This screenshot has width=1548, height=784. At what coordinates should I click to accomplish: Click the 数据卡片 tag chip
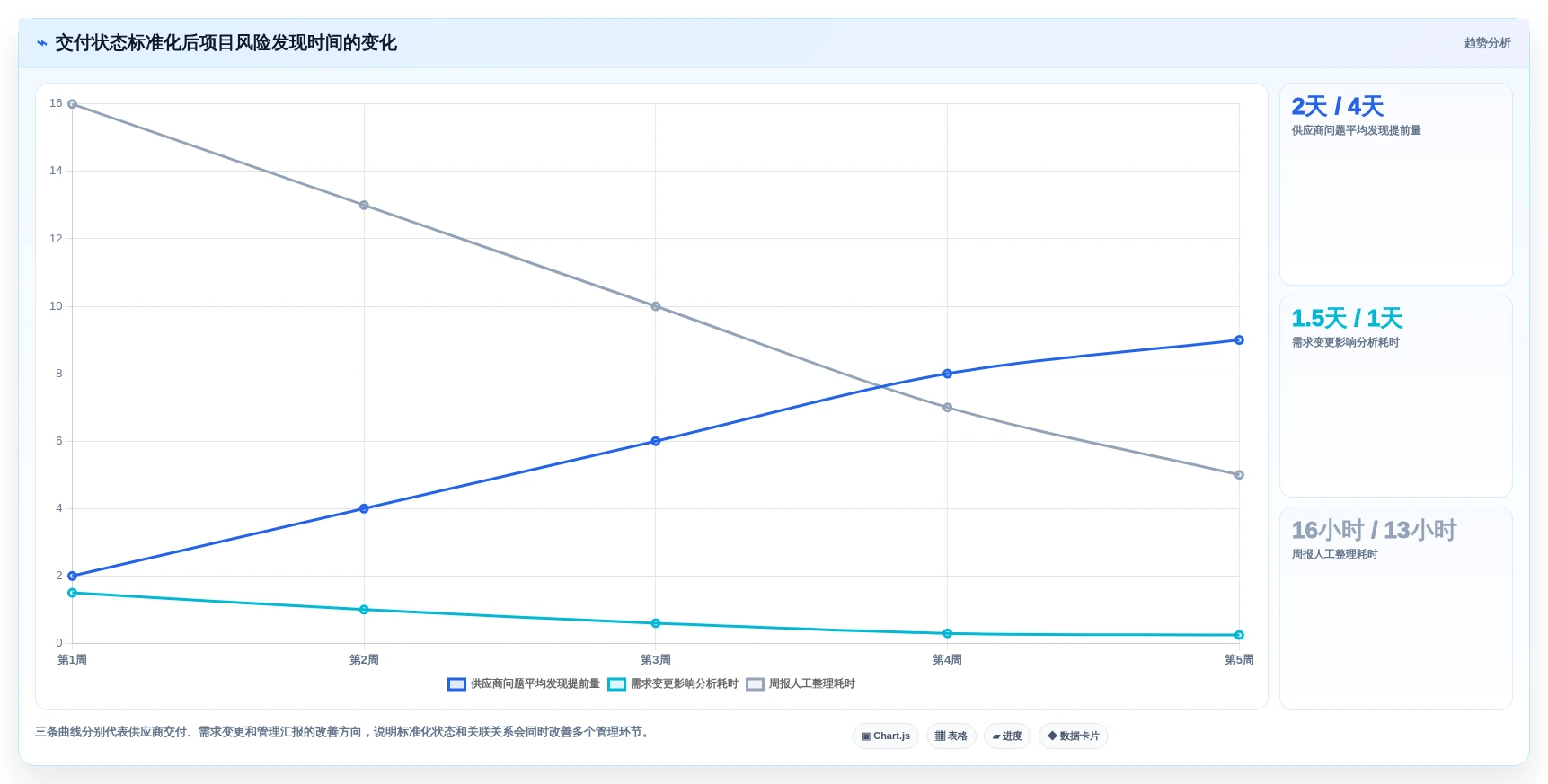1074,736
